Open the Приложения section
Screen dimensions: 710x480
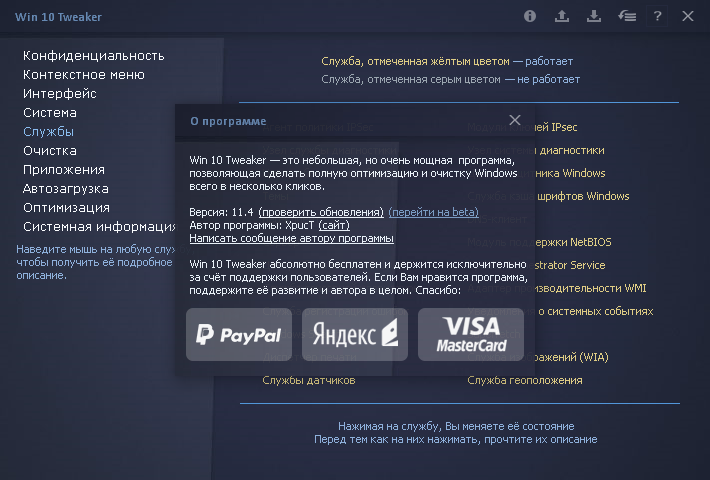pos(64,170)
